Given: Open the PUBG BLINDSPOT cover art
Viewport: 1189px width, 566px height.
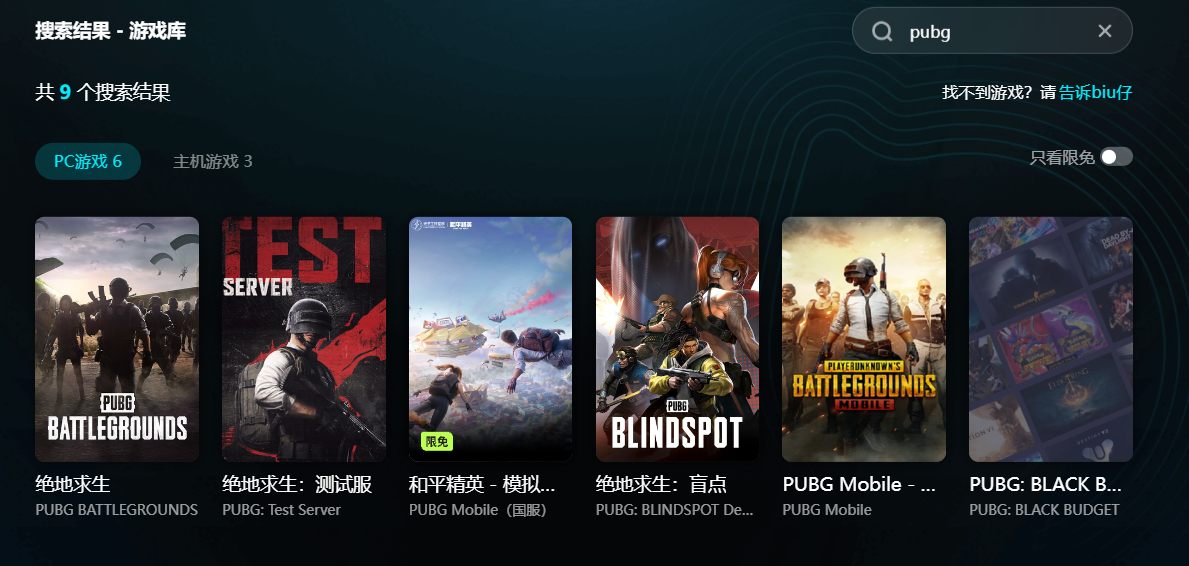Looking at the screenshot, I should click(677, 339).
